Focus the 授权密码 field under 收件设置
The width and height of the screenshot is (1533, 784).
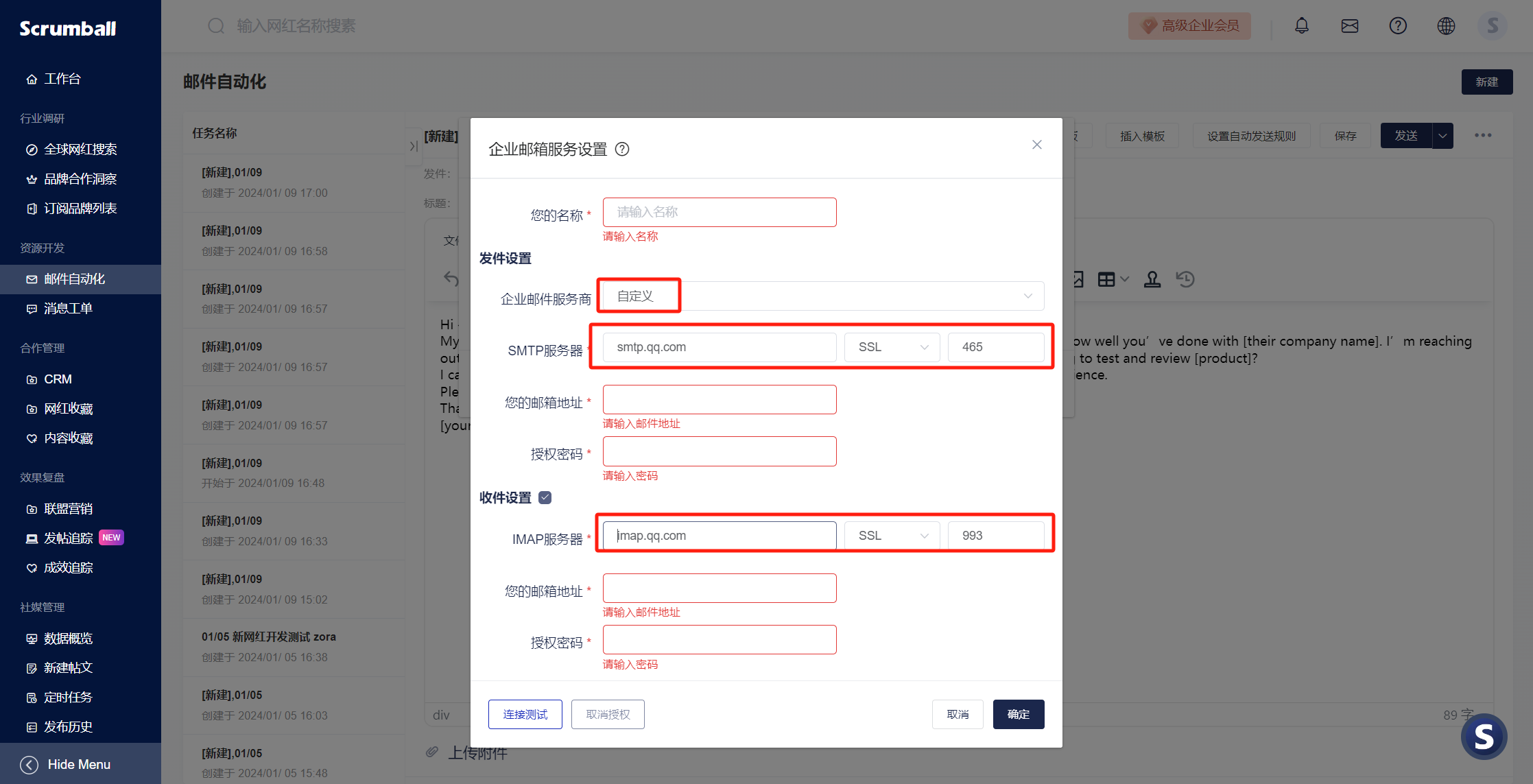coord(720,640)
